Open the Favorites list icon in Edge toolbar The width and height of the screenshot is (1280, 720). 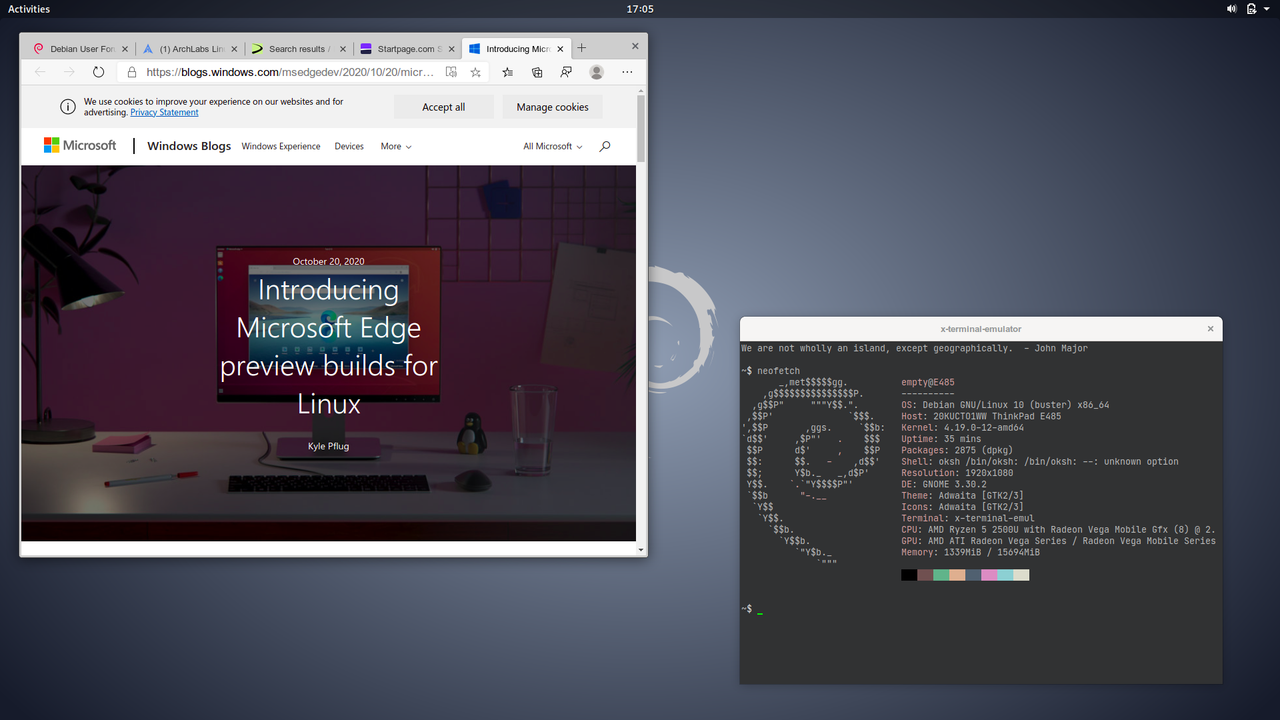click(508, 72)
